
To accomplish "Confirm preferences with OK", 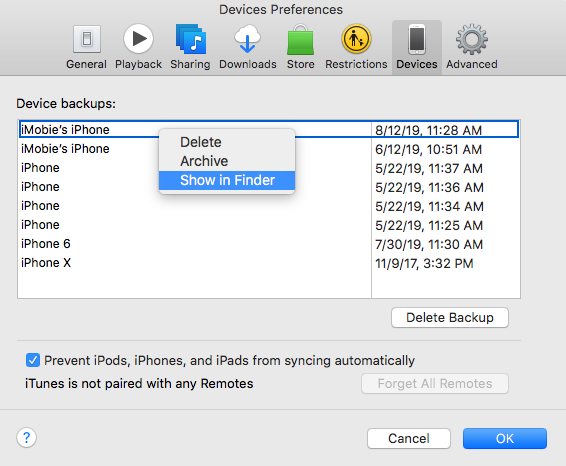I will (x=505, y=439).
